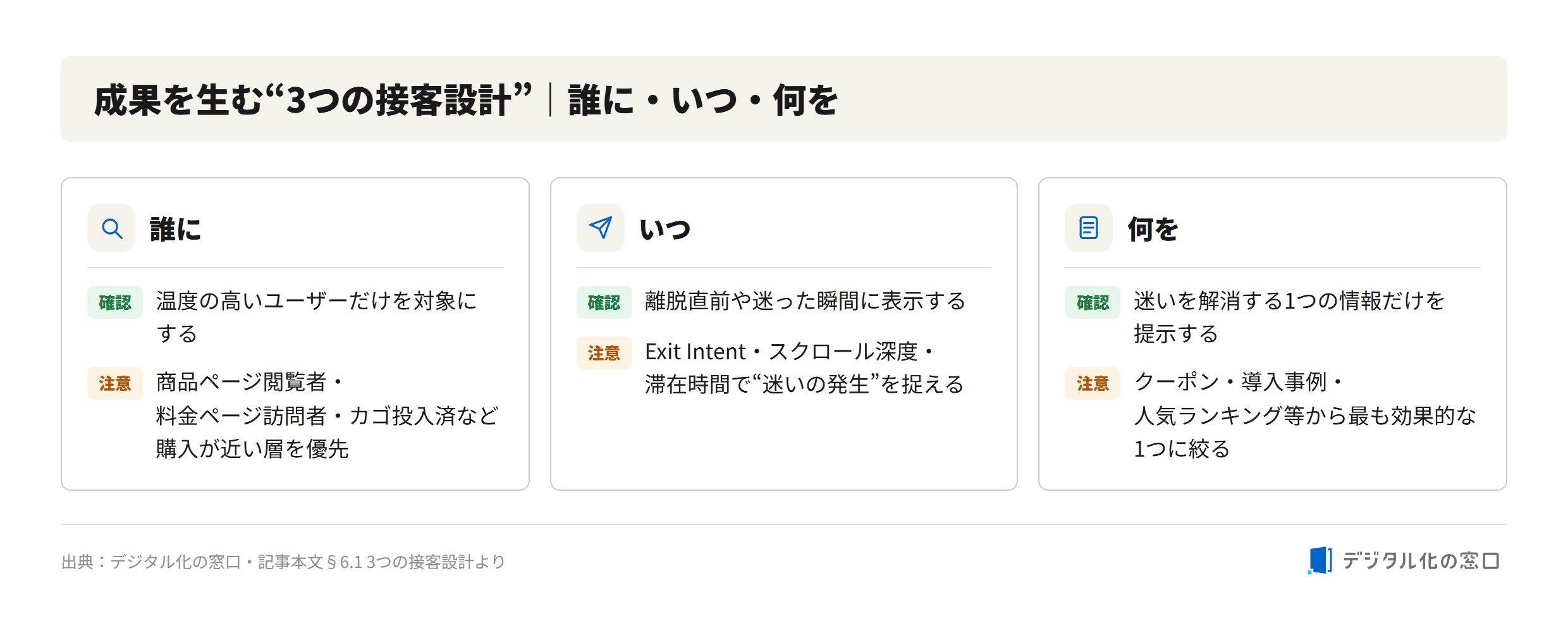Screen dimensions: 1568x635
Task: Select the 誰に card heading
Action: pyautogui.click(x=175, y=229)
